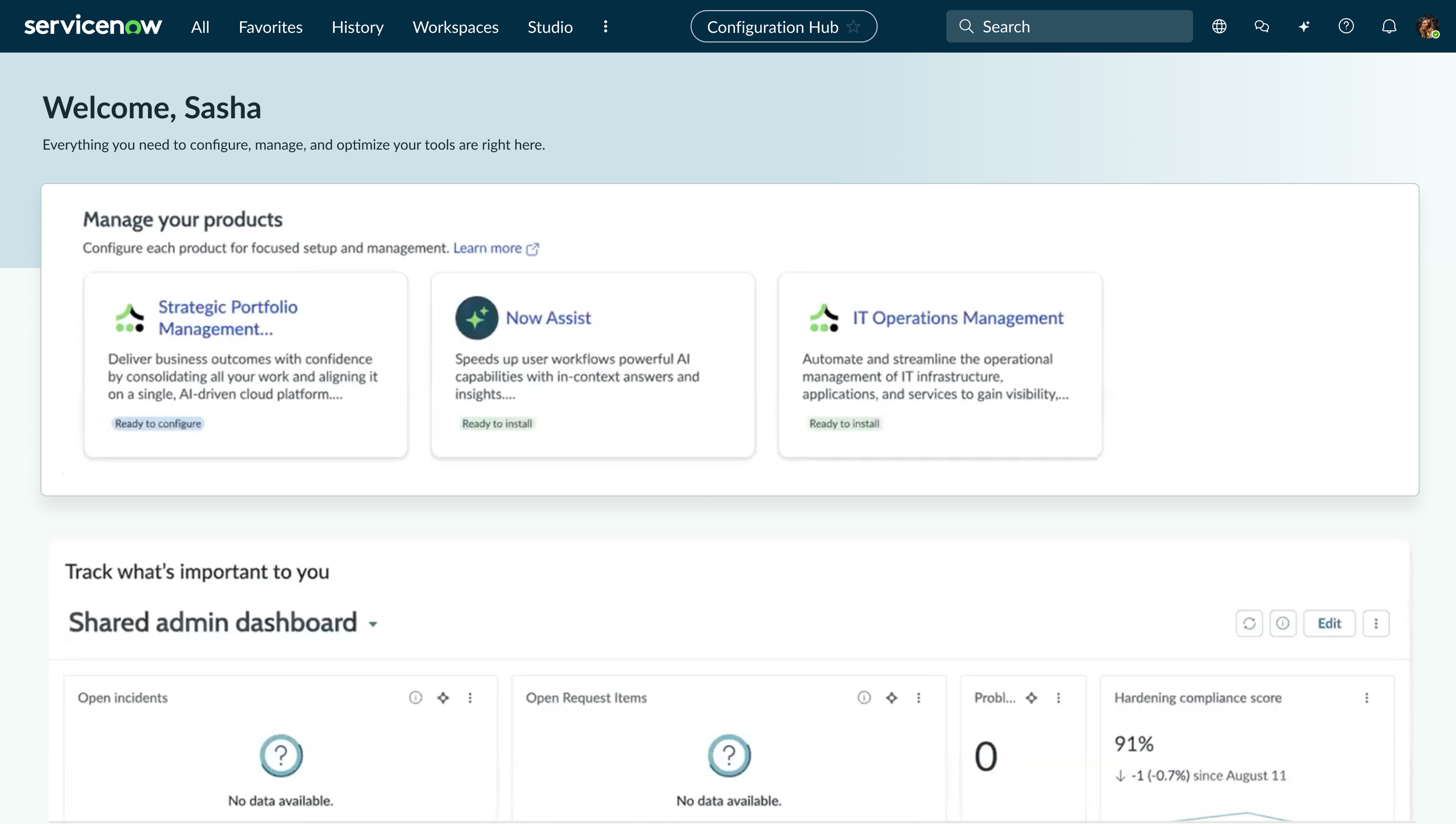
Task: Open the Studio menu item
Action: coord(550,27)
